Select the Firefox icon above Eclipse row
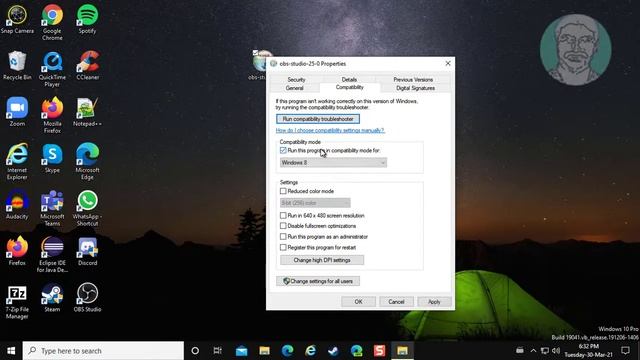The image size is (640, 360). click(17, 251)
